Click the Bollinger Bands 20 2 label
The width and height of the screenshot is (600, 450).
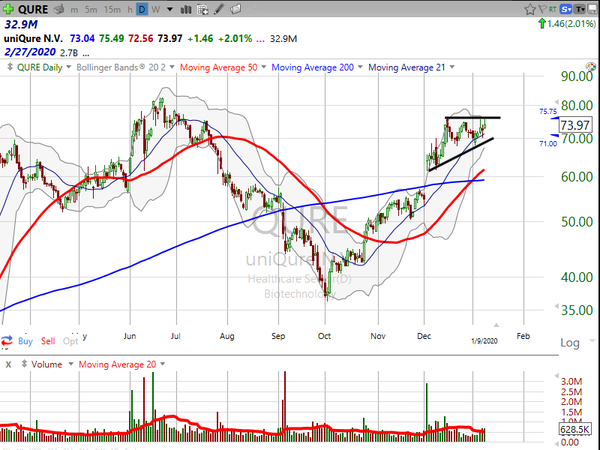[x=121, y=67]
